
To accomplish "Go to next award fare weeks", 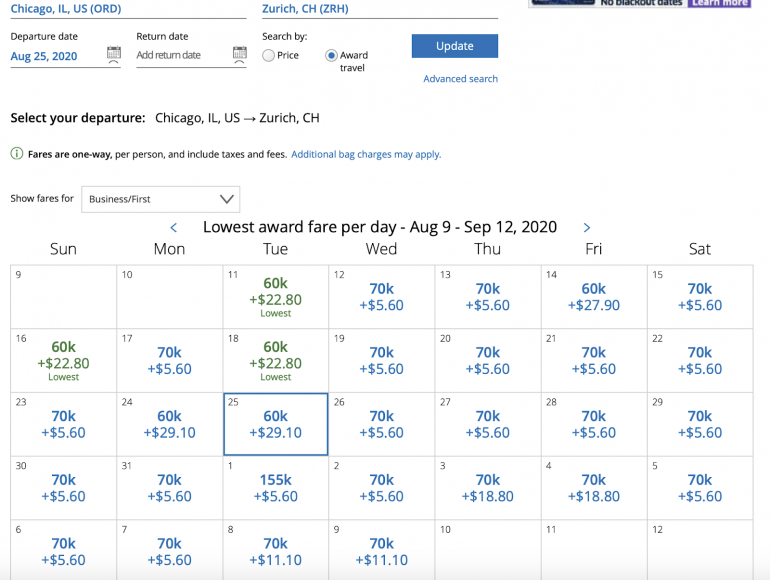I will click(x=587, y=228).
